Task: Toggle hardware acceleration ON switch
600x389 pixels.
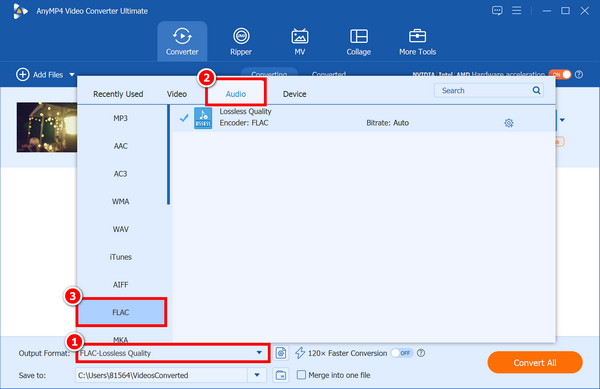Action: [560, 75]
